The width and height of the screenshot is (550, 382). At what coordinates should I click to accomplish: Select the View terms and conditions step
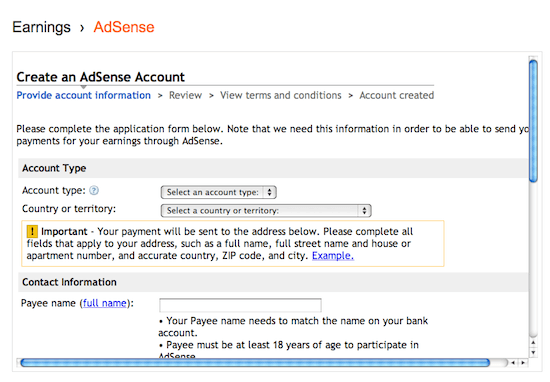(x=281, y=95)
